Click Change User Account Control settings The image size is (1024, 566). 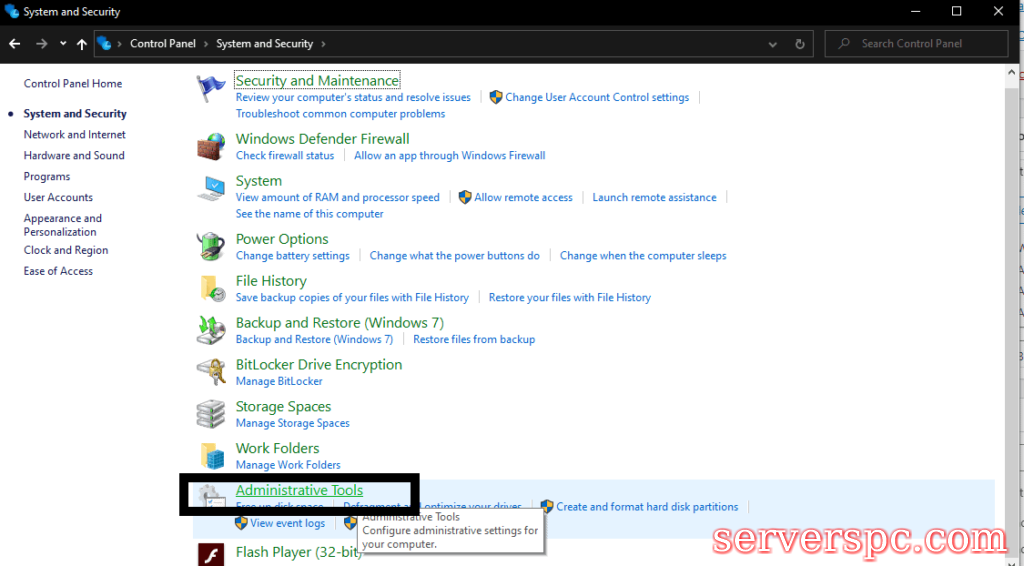[x=596, y=98]
